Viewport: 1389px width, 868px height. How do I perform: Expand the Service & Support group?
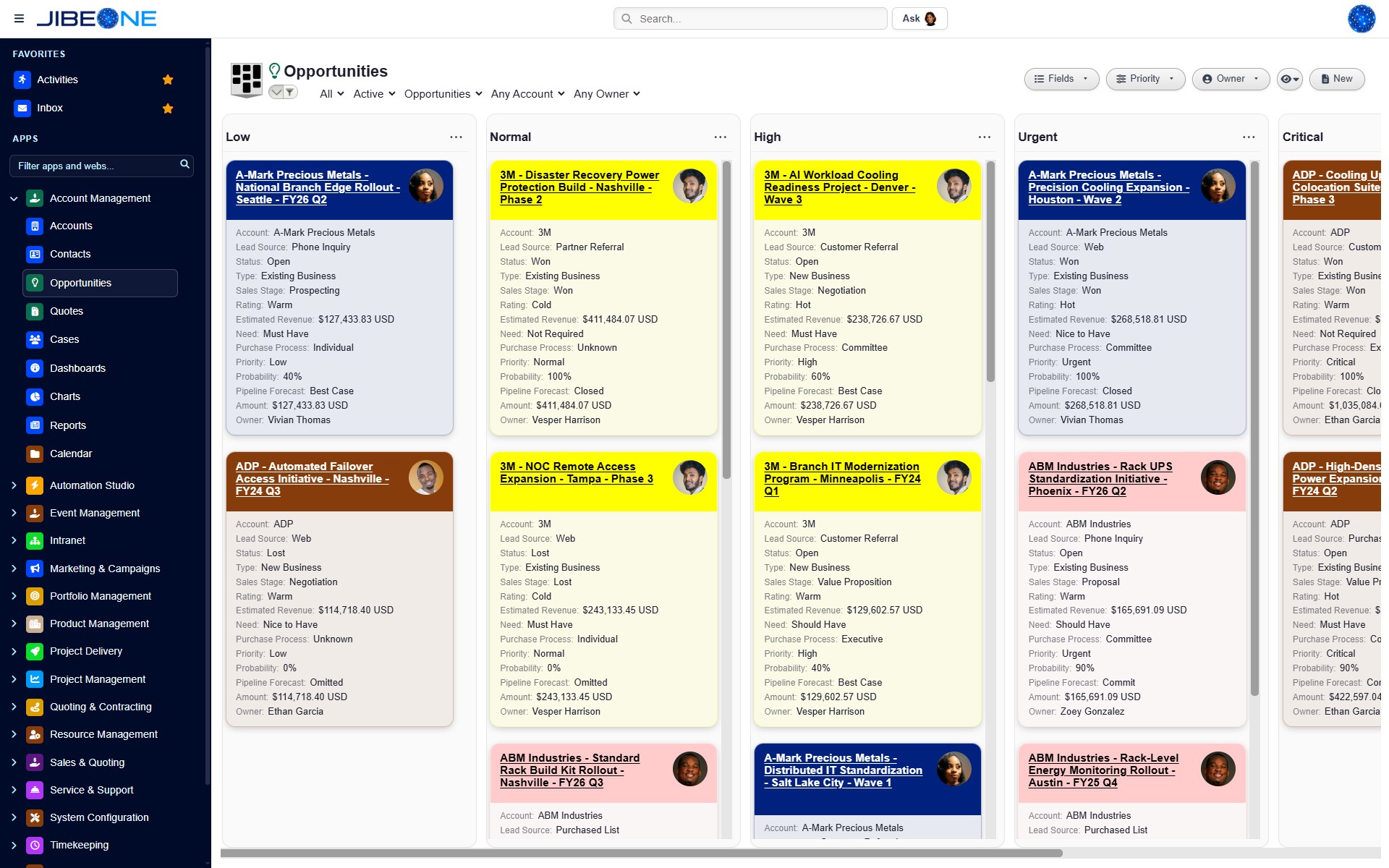(x=14, y=790)
